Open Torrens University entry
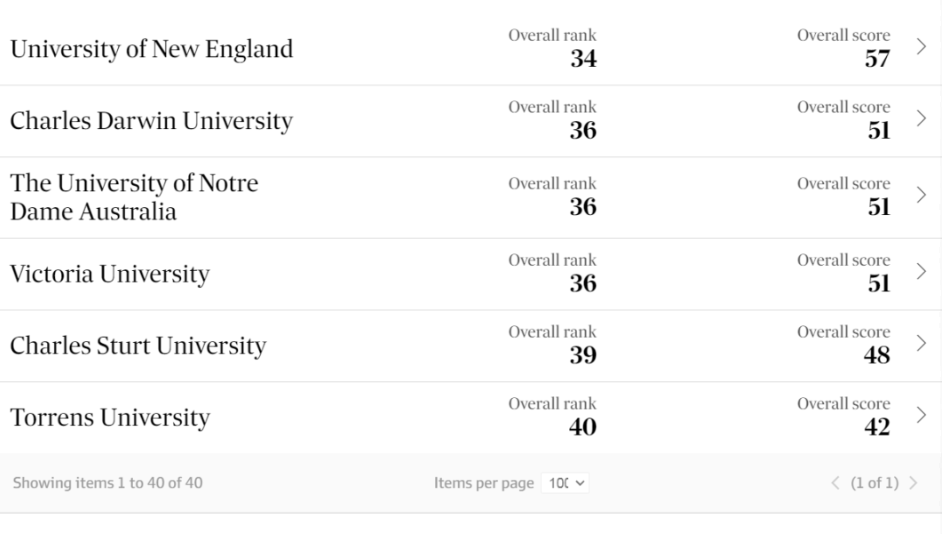942x534 pixels. point(110,417)
